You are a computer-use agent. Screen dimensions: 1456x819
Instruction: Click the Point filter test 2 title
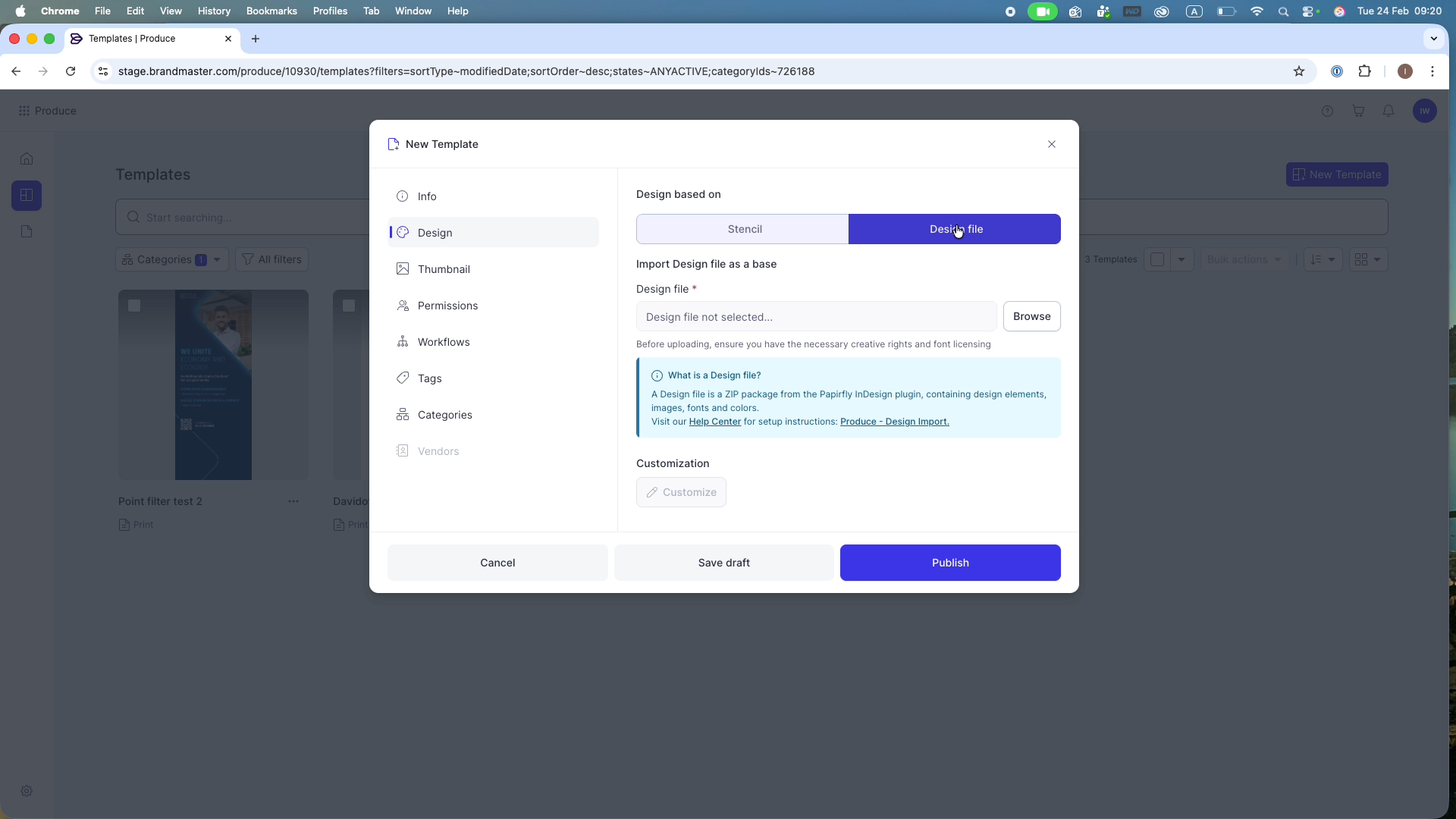tap(160, 501)
